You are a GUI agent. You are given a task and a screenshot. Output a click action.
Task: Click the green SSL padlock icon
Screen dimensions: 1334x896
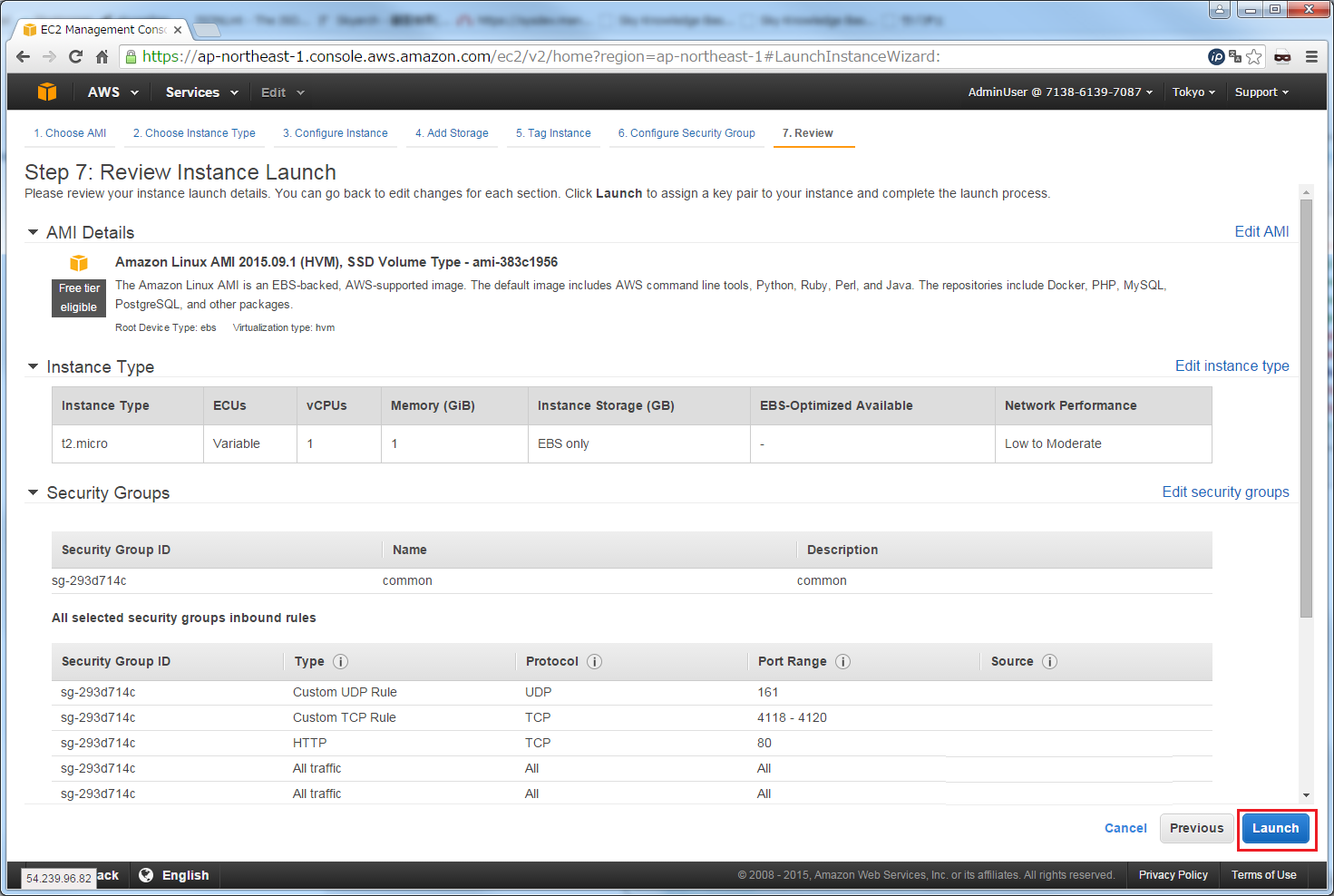pos(131,56)
